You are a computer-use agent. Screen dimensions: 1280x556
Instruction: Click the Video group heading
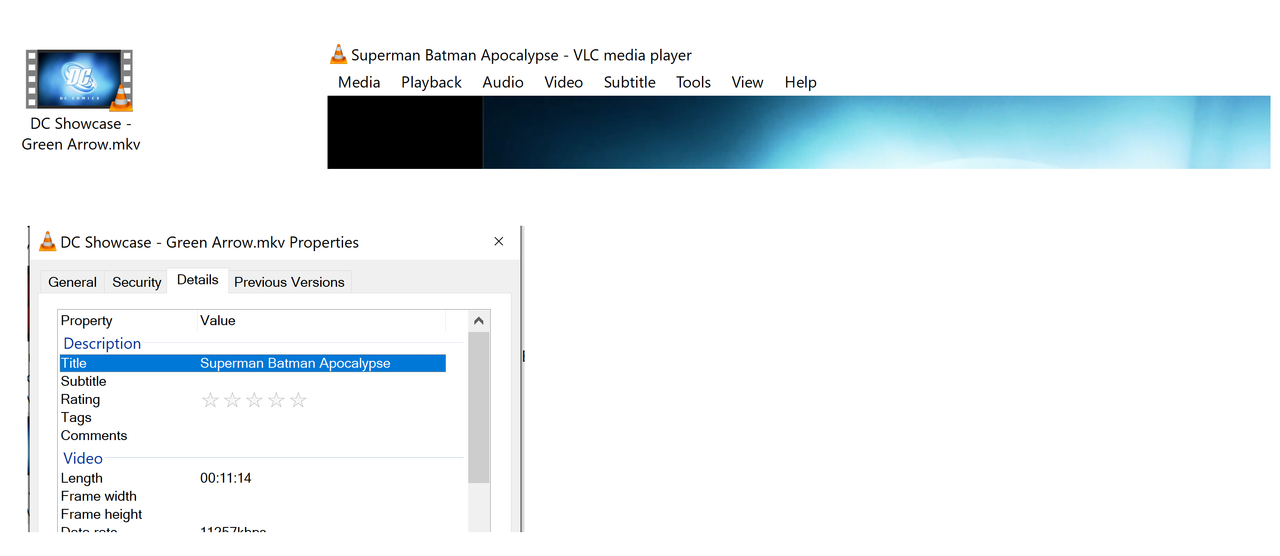pos(83,458)
